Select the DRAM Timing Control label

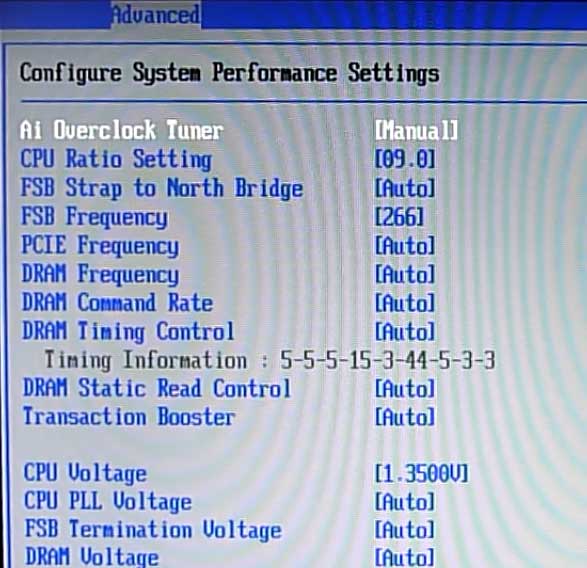pyautogui.click(x=128, y=332)
